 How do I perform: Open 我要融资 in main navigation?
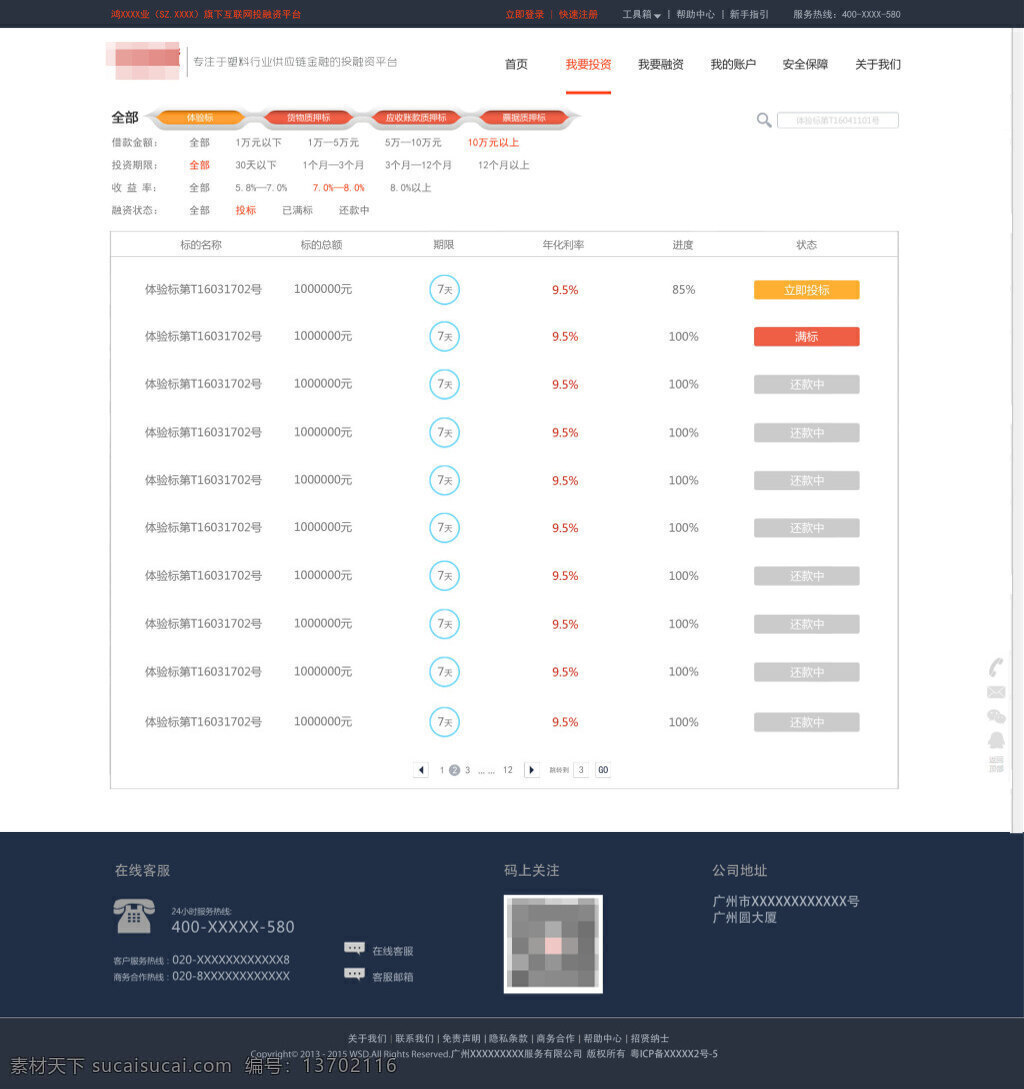click(661, 65)
